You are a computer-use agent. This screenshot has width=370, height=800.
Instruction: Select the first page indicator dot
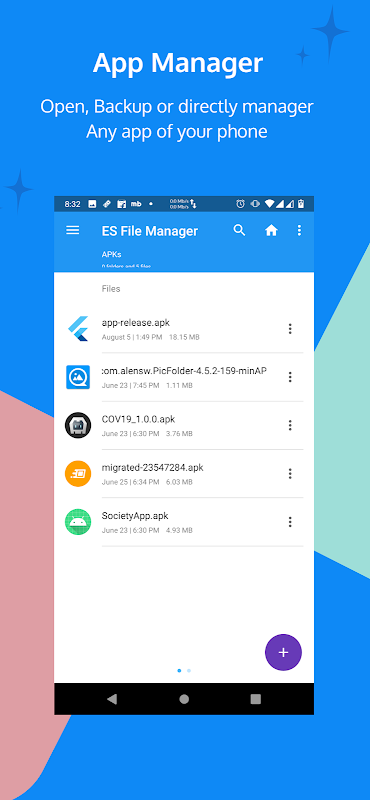click(x=179, y=670)
